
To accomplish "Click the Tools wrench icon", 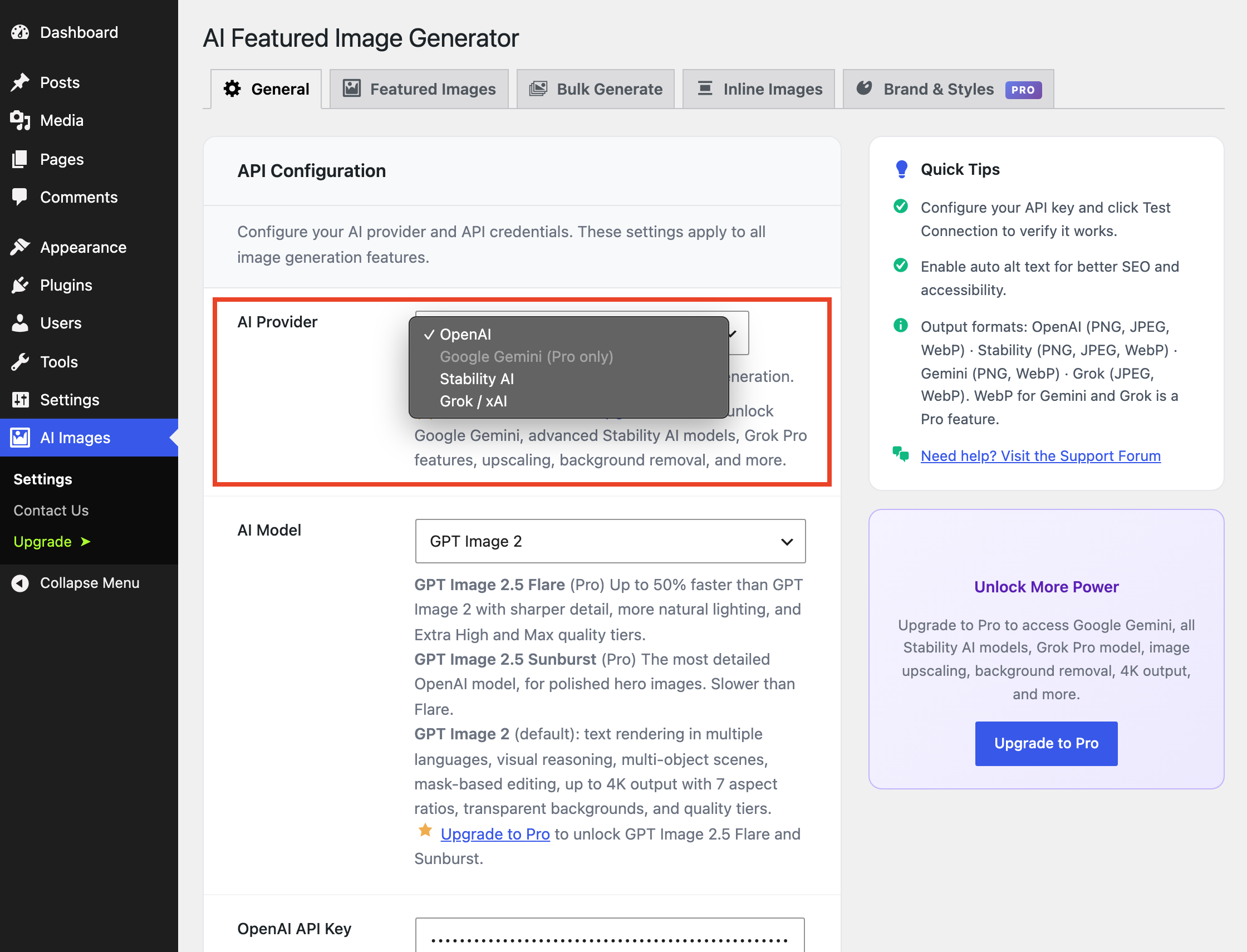I will click(x=20, y=361).
